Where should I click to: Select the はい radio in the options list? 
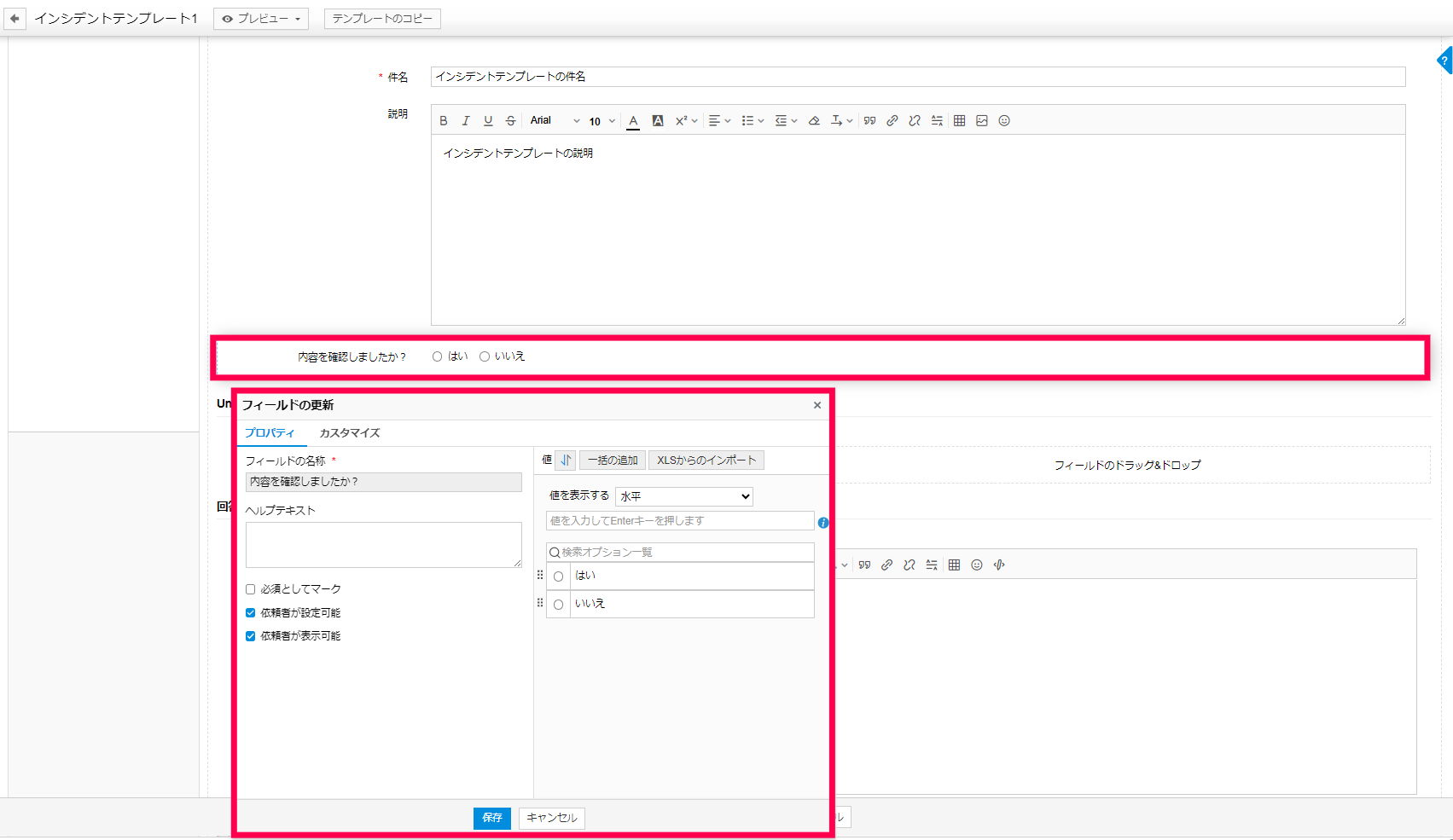(x=559, y=576)
